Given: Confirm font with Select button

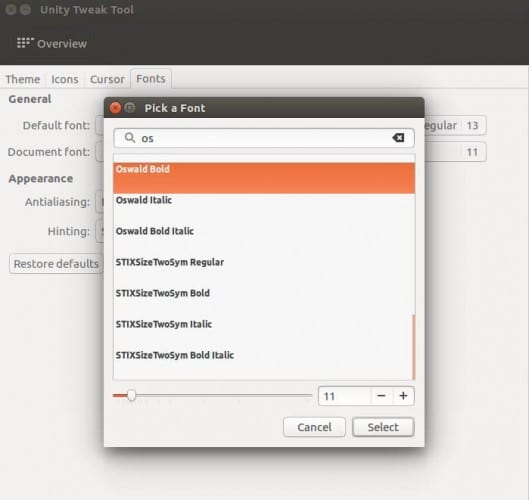Looking at the screenshot, I should coord(383,427).
